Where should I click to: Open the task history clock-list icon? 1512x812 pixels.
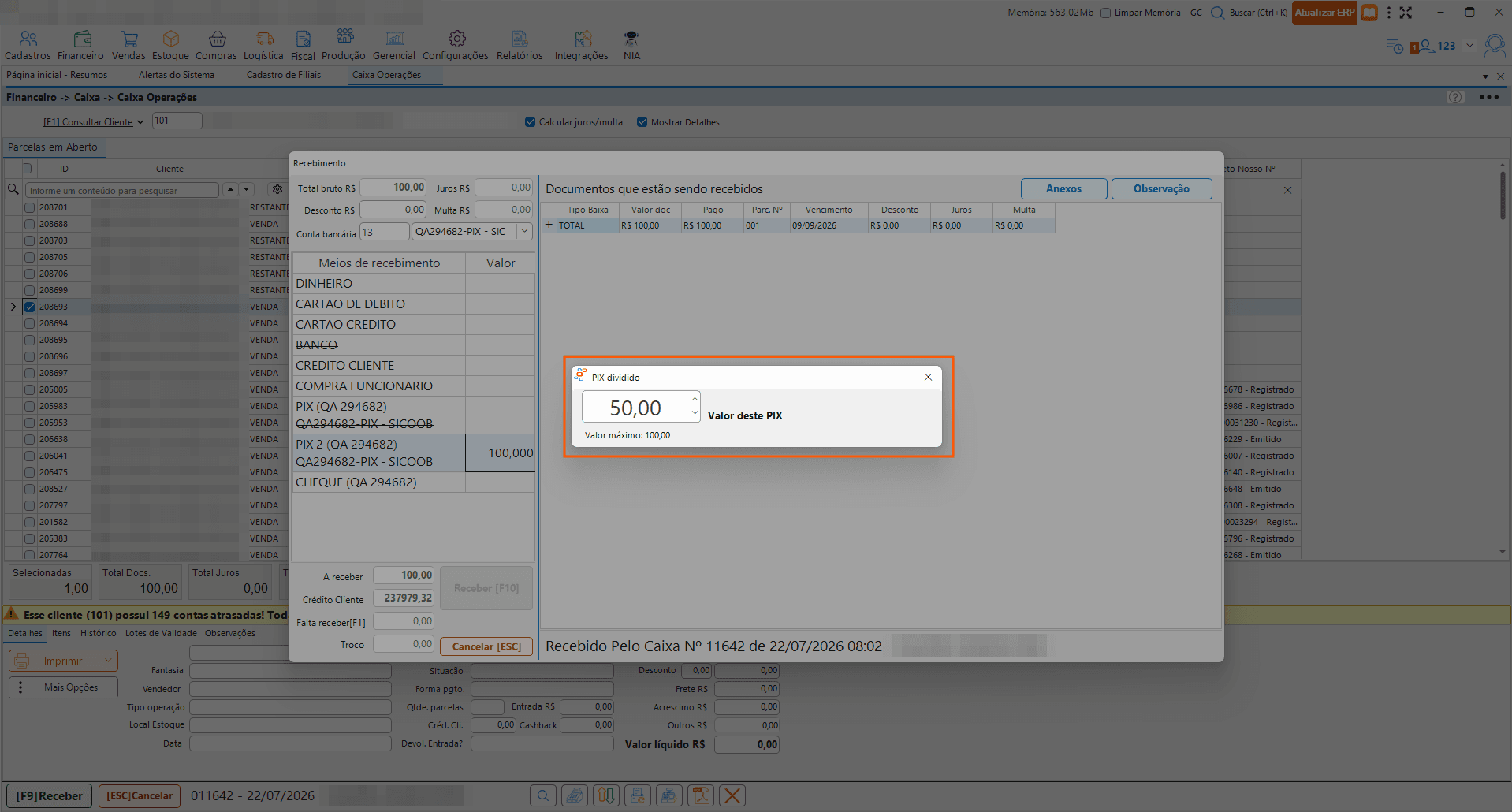pyautogui.click(x=1395, y=46)
